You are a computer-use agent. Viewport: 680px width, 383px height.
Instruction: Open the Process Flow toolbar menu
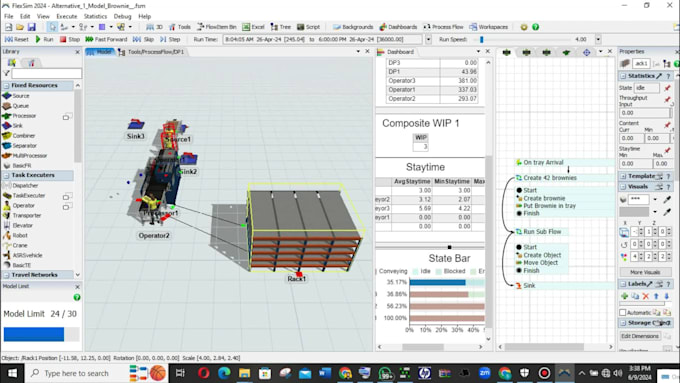[443, 27]
